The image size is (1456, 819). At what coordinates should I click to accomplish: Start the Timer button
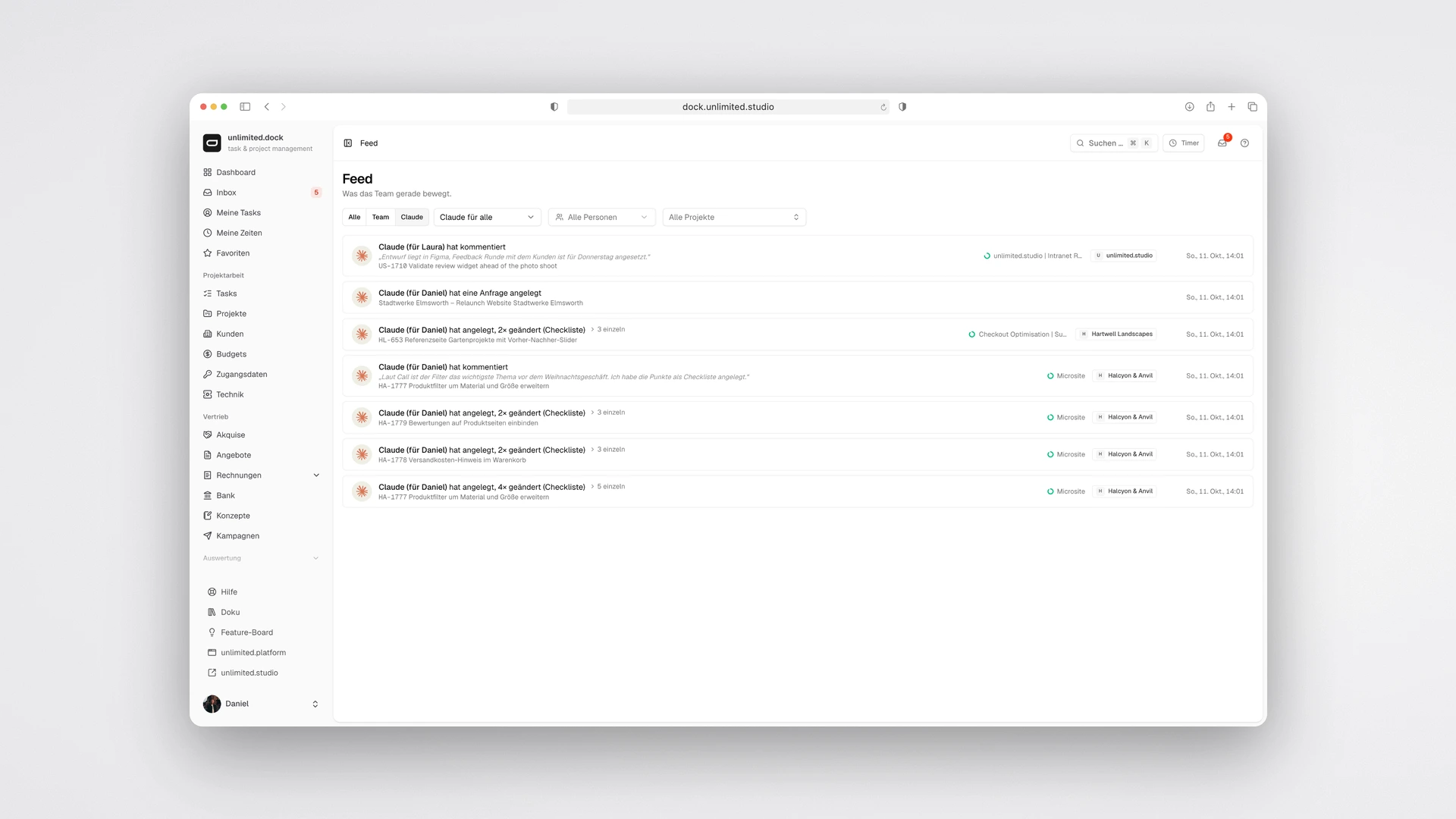point(1184,143)
